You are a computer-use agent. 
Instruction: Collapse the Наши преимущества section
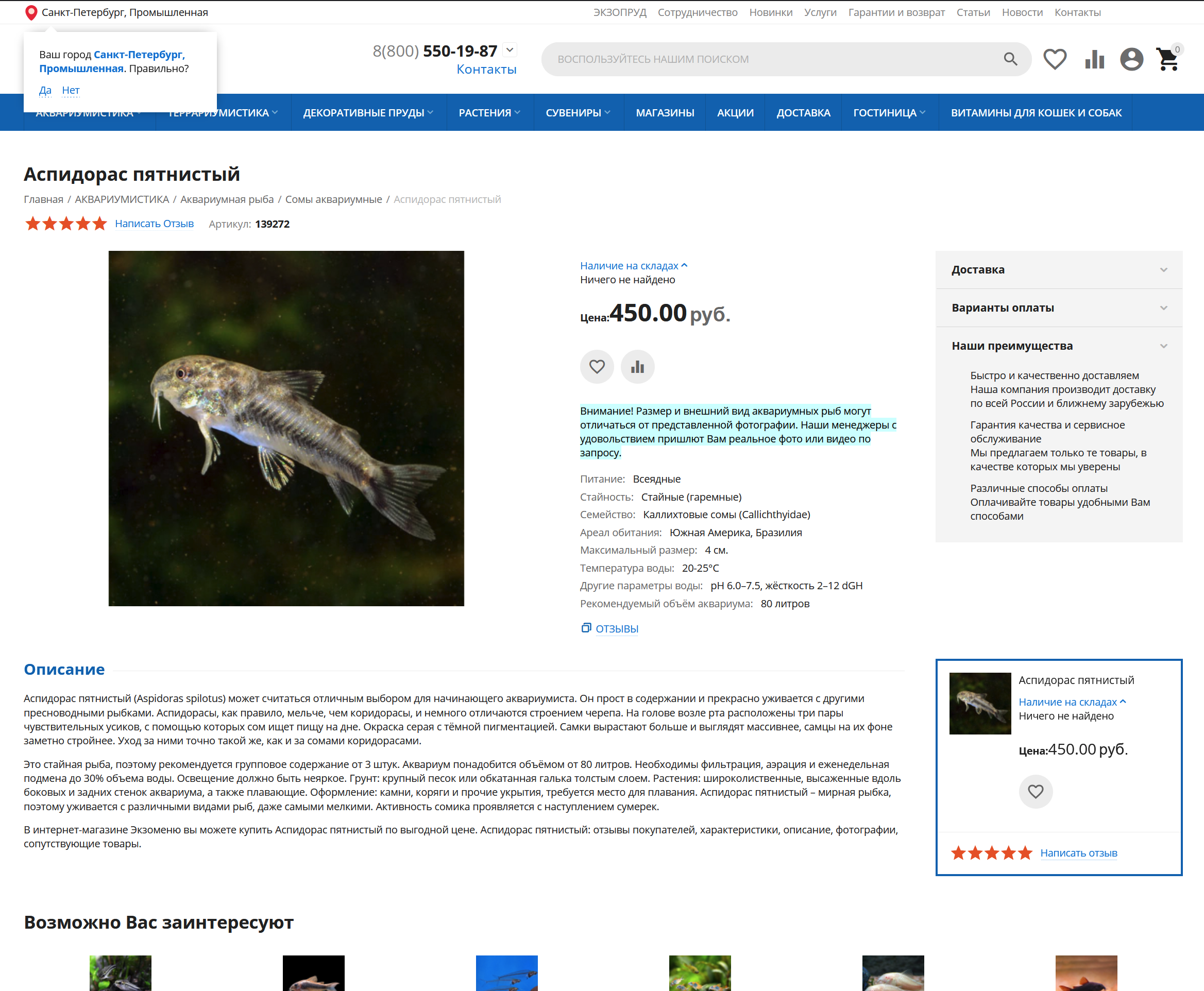(x=1058, y=346)
